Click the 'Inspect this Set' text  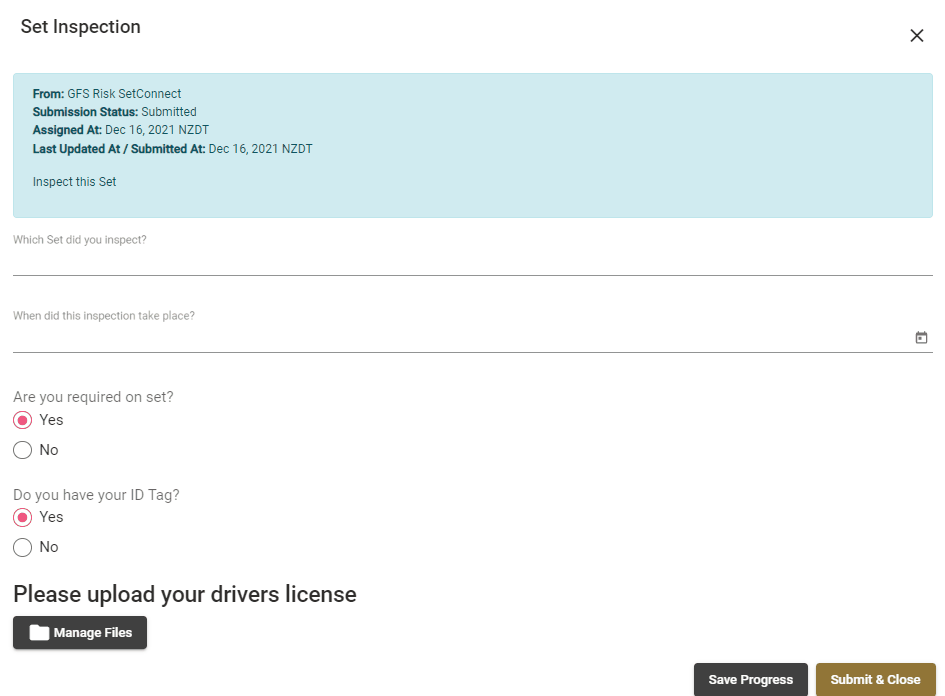tap(74, 181)
